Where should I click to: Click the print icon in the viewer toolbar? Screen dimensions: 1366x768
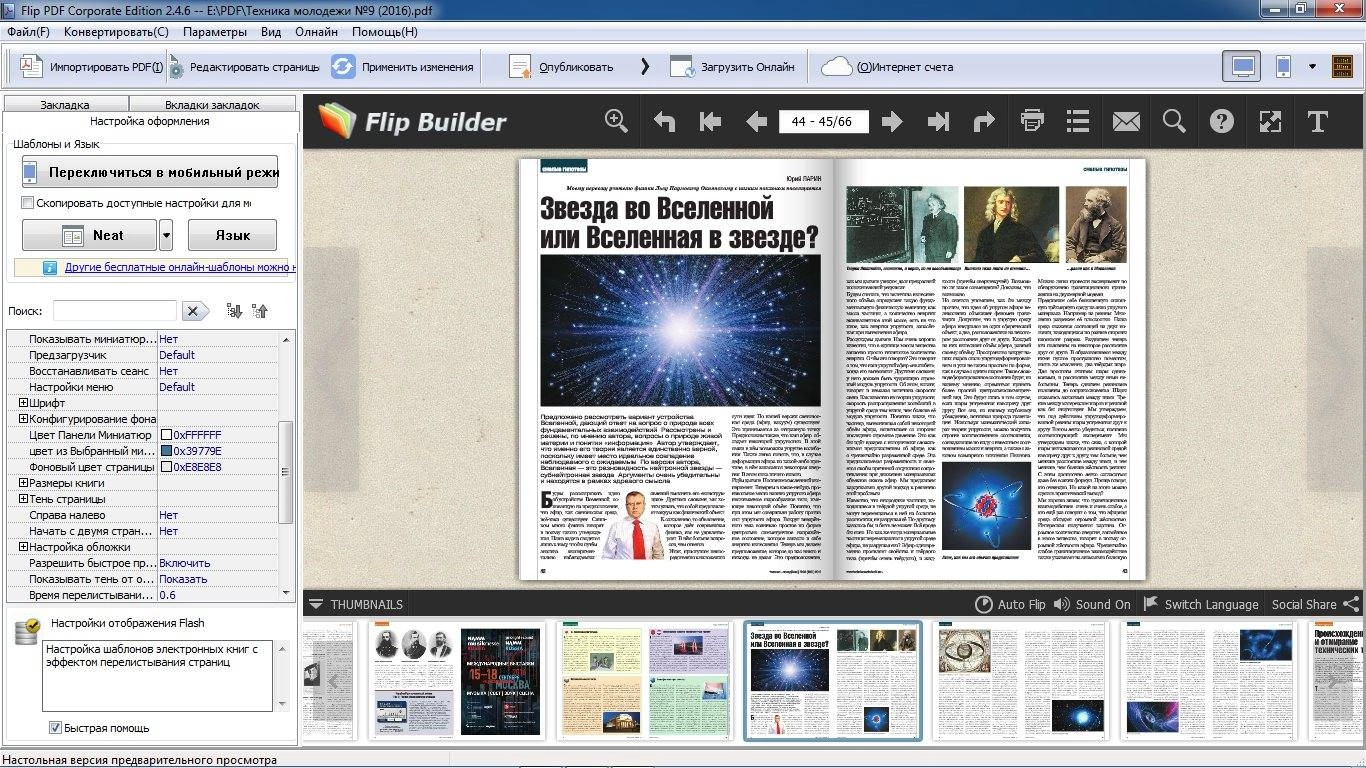[x=1032, y=122]
